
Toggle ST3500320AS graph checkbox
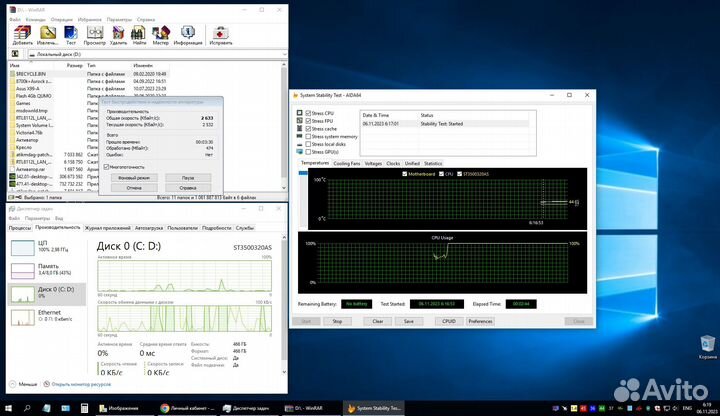pos(459,174)
